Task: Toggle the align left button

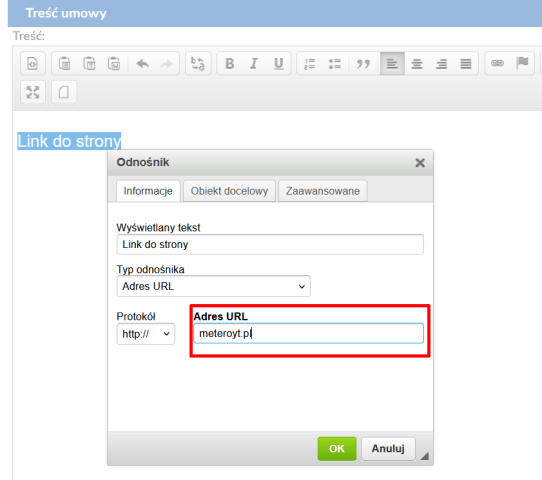Action: tap(392, 64)
